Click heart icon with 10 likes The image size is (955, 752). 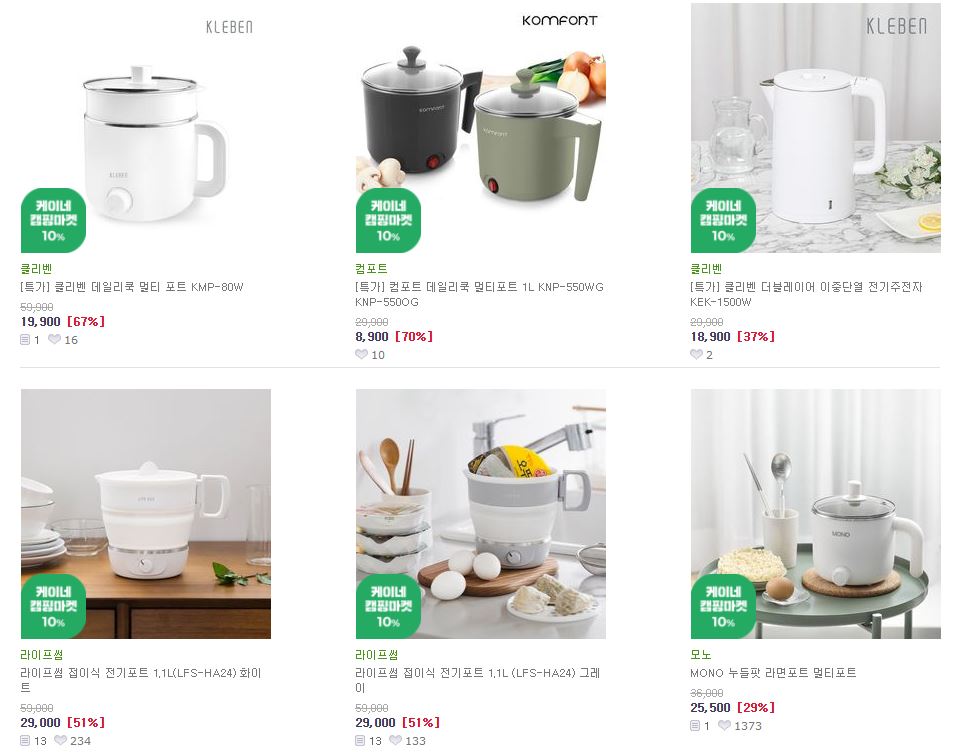361,354
